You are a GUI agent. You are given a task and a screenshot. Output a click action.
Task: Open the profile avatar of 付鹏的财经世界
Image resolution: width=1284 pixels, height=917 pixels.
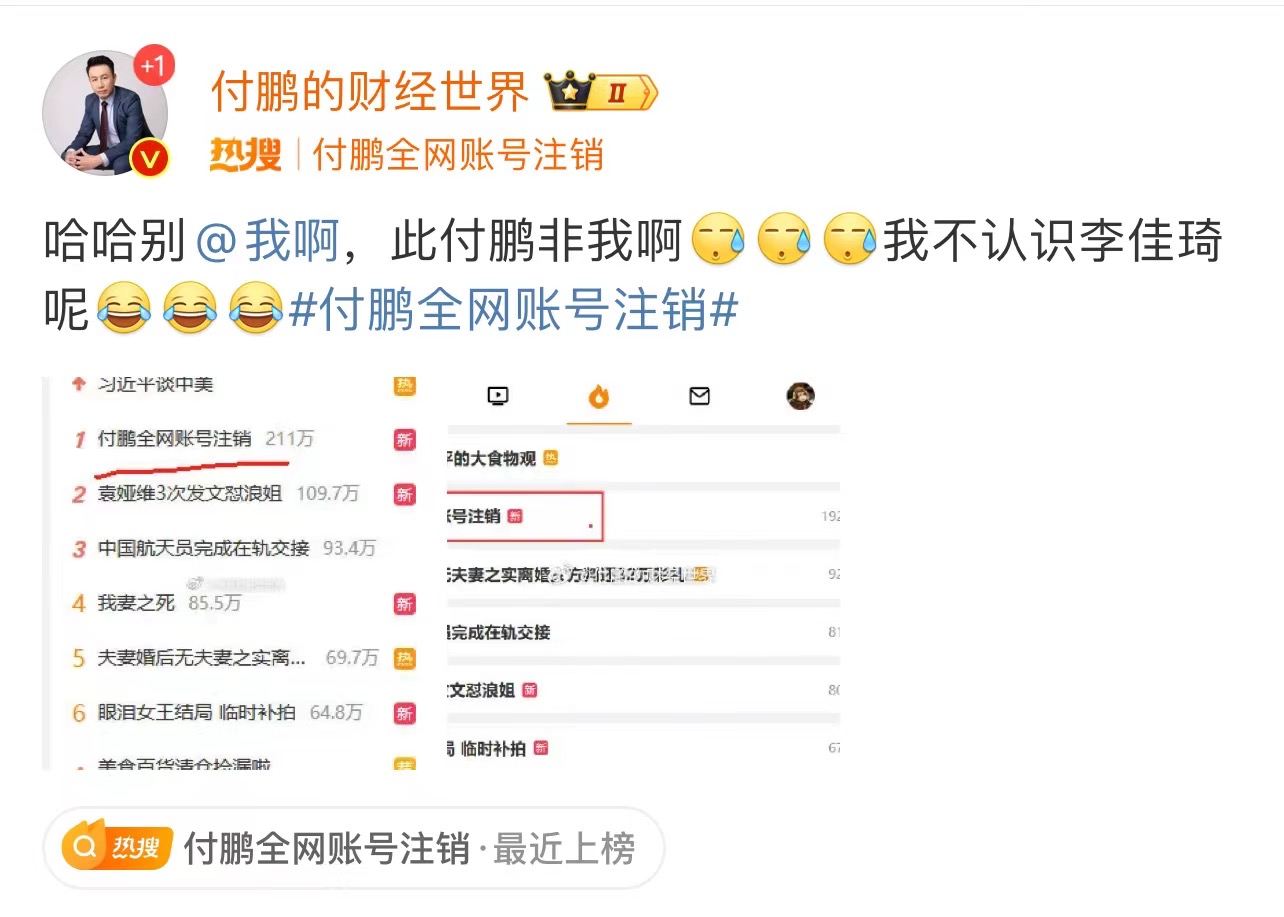(x=105, y=112)
